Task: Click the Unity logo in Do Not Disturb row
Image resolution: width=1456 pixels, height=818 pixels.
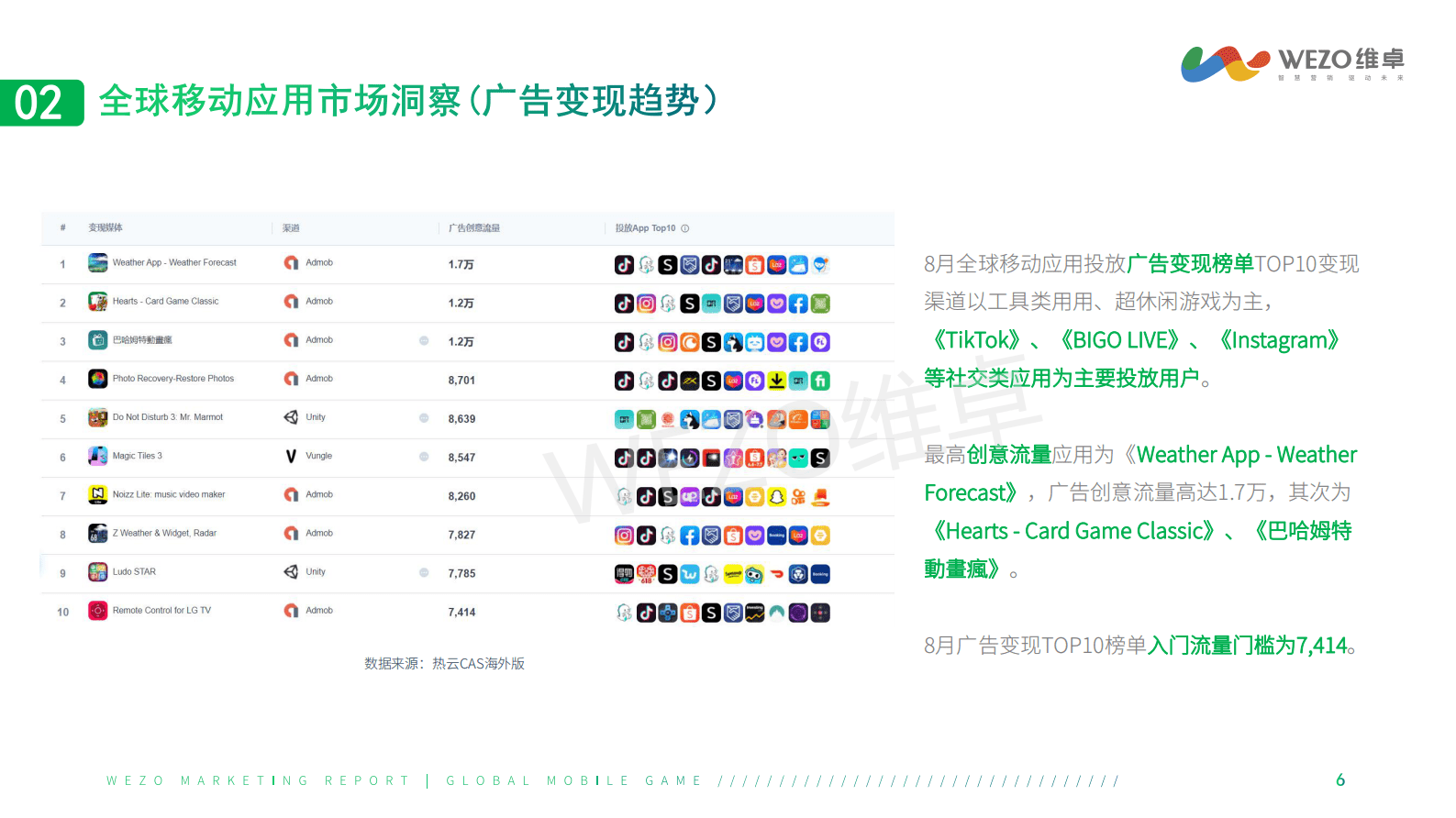Action: pyautogui.click(x=291, y=417)
